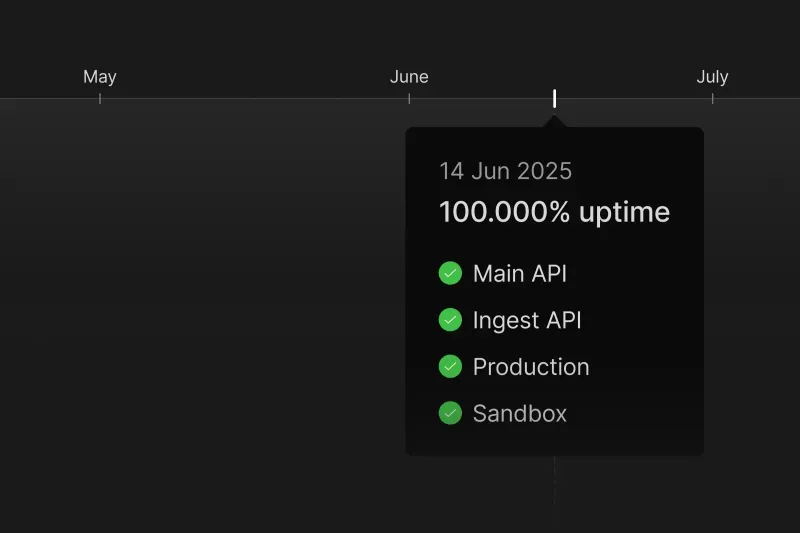
Task: Click the green check icon beside Main API
Action: coord(450,273)
